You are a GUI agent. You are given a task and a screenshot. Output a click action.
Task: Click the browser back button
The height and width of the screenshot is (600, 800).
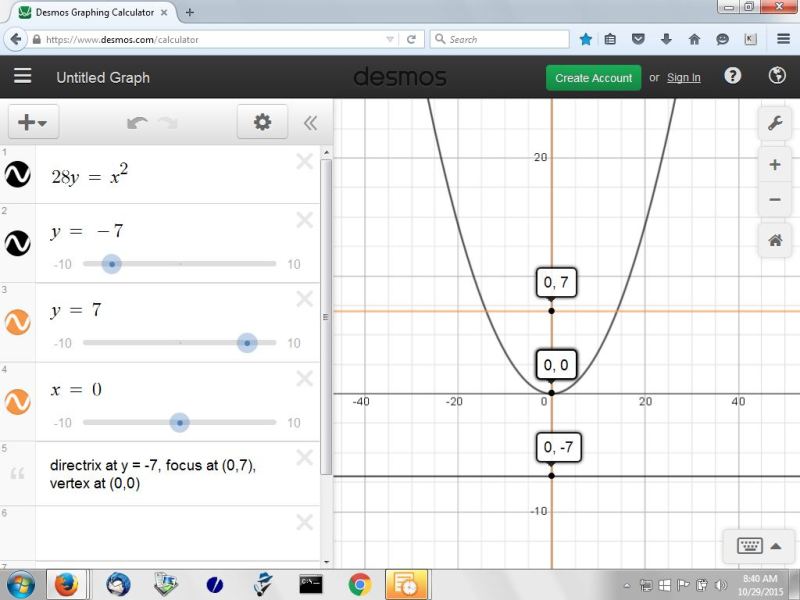(x=15, y=39)
